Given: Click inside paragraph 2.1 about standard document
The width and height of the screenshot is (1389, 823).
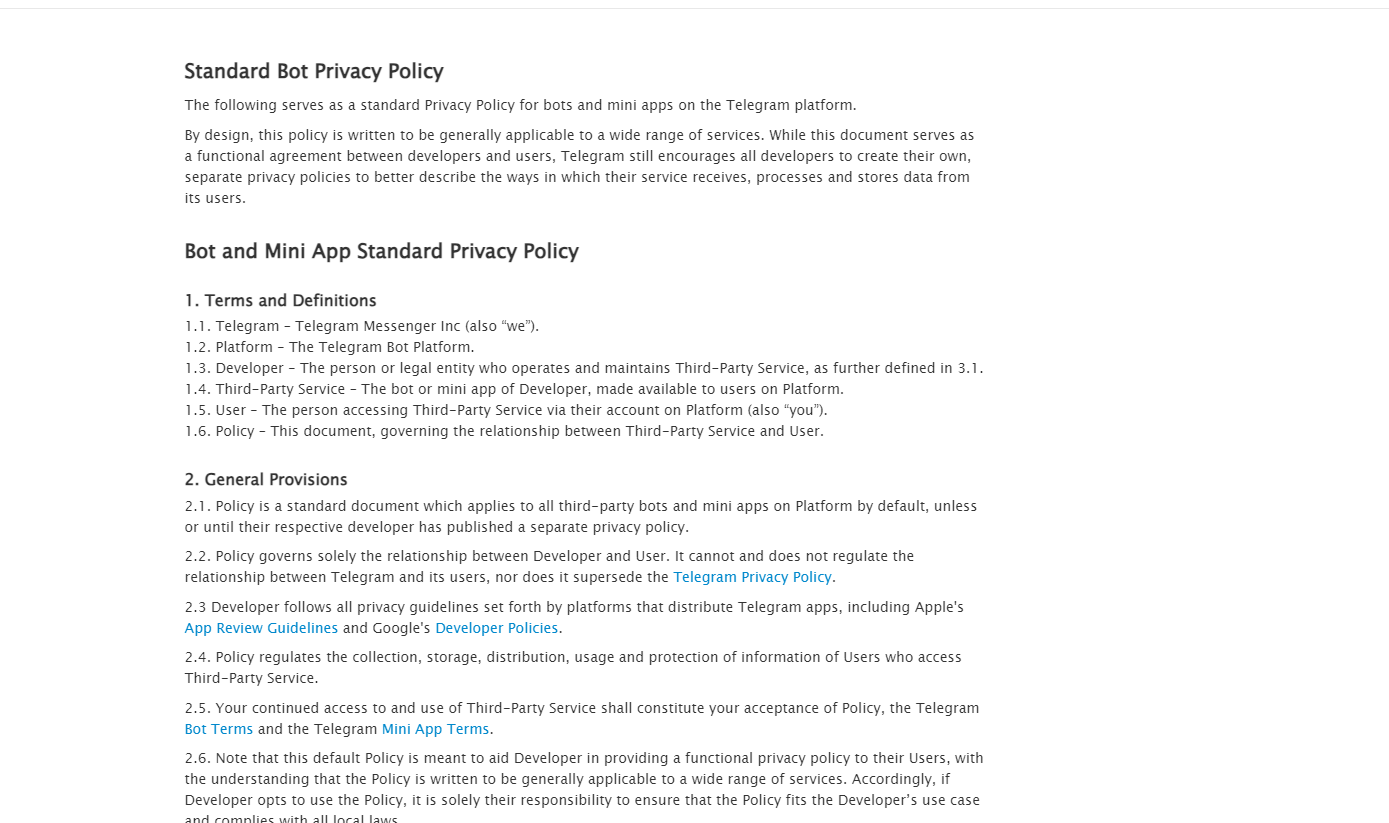Looking at the screenshot, I should tap(580, 516).
